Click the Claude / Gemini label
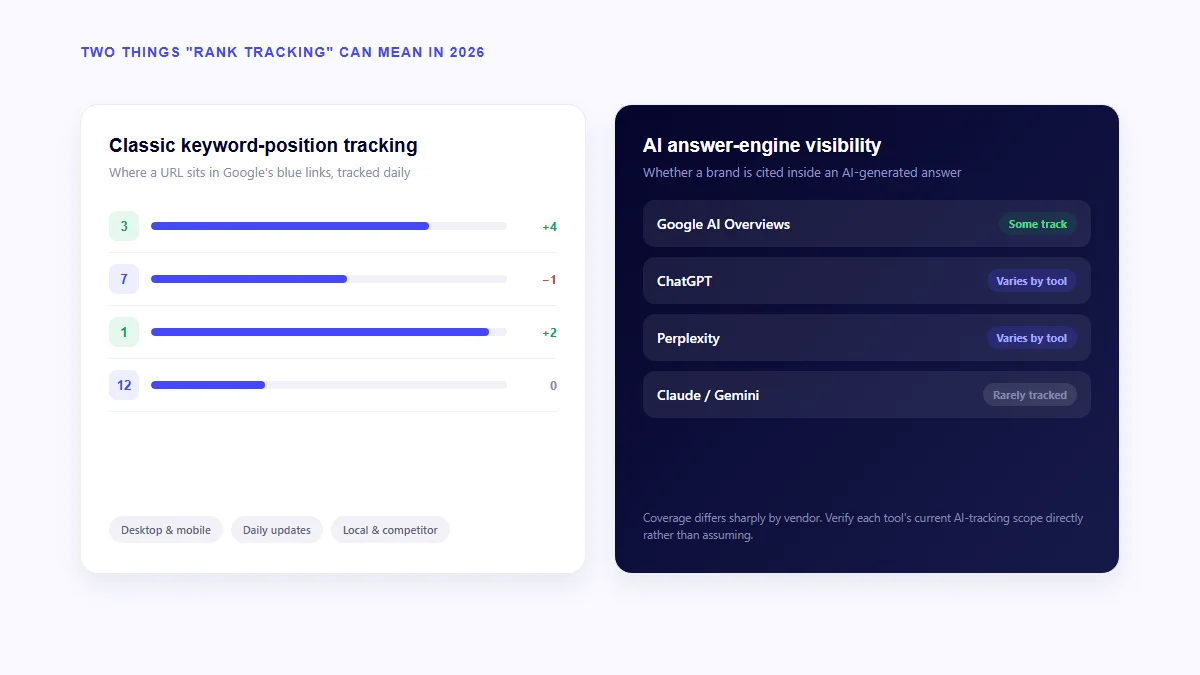This screenshot has height=675, width=1200. coord(708,395)
